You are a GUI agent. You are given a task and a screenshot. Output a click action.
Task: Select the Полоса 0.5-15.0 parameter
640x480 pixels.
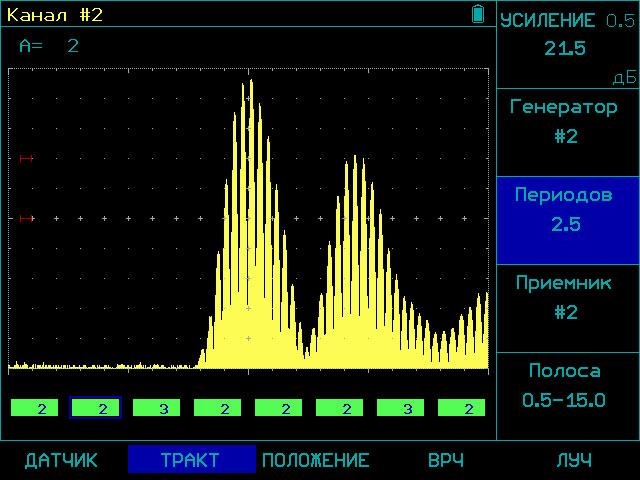[x=566, y=385]
